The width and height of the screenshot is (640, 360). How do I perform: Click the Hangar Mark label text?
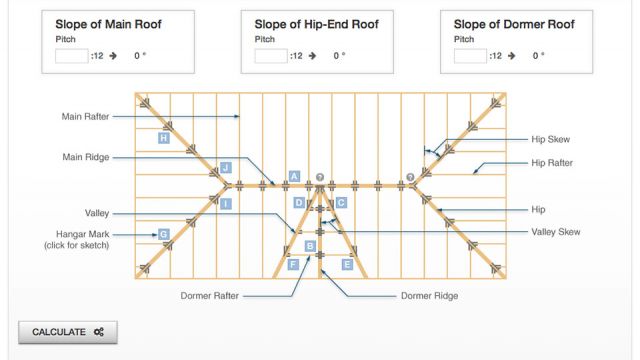[82, 234]
